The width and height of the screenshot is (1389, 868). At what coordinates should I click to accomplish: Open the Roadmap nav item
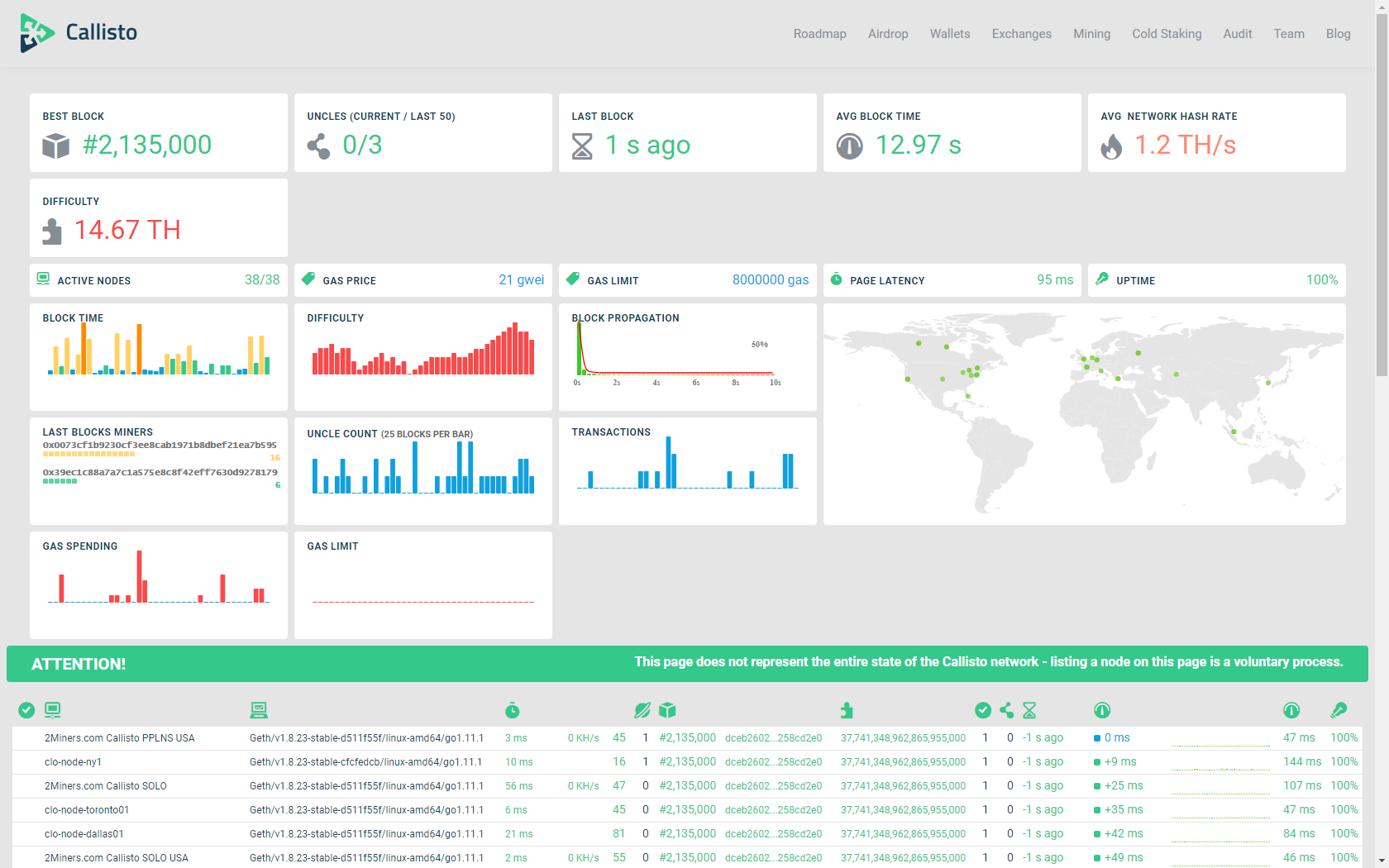click(819, 34)
